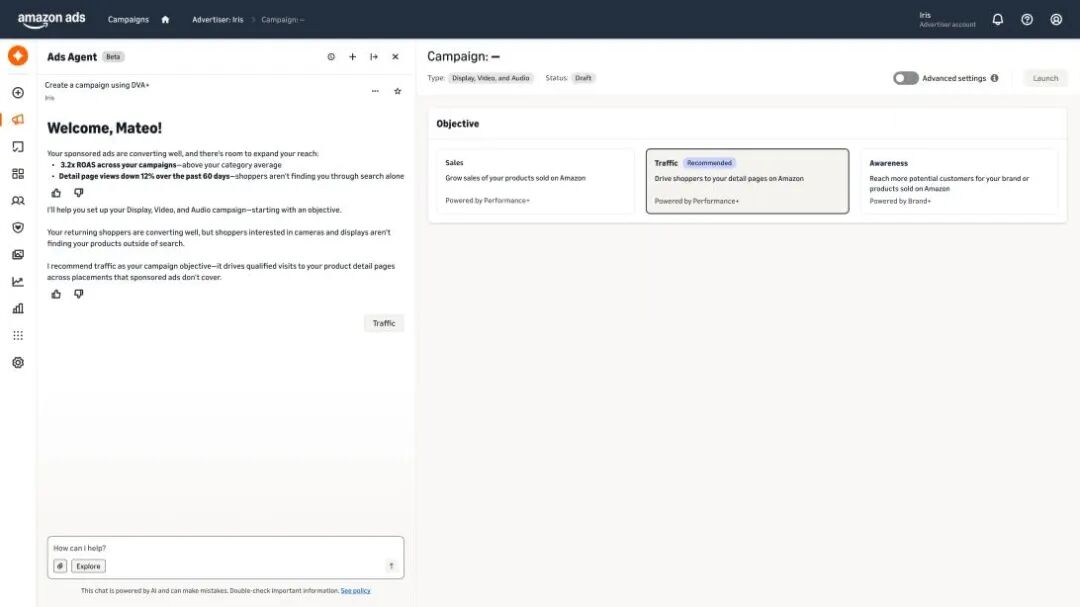The width and height of the screenshot is (1080, 607).
Task: Open the Advertiser: Iris breadcrumb
Action: click(218, 19)
